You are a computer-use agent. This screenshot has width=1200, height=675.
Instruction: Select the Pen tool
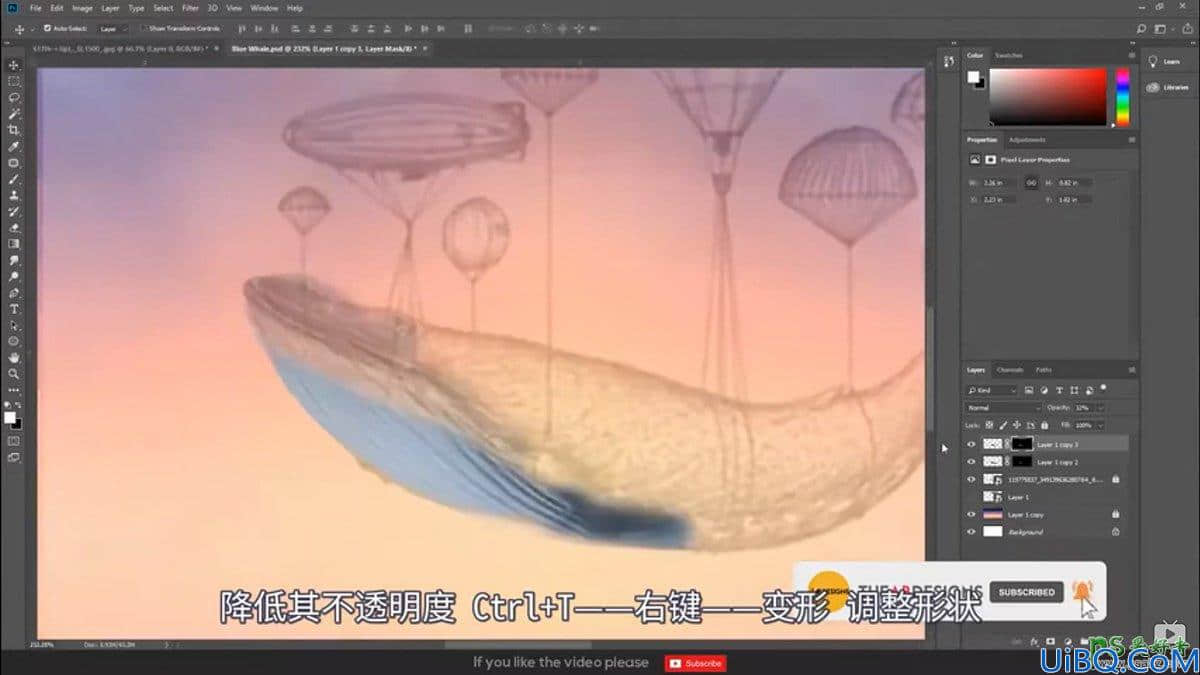[14, 293]
